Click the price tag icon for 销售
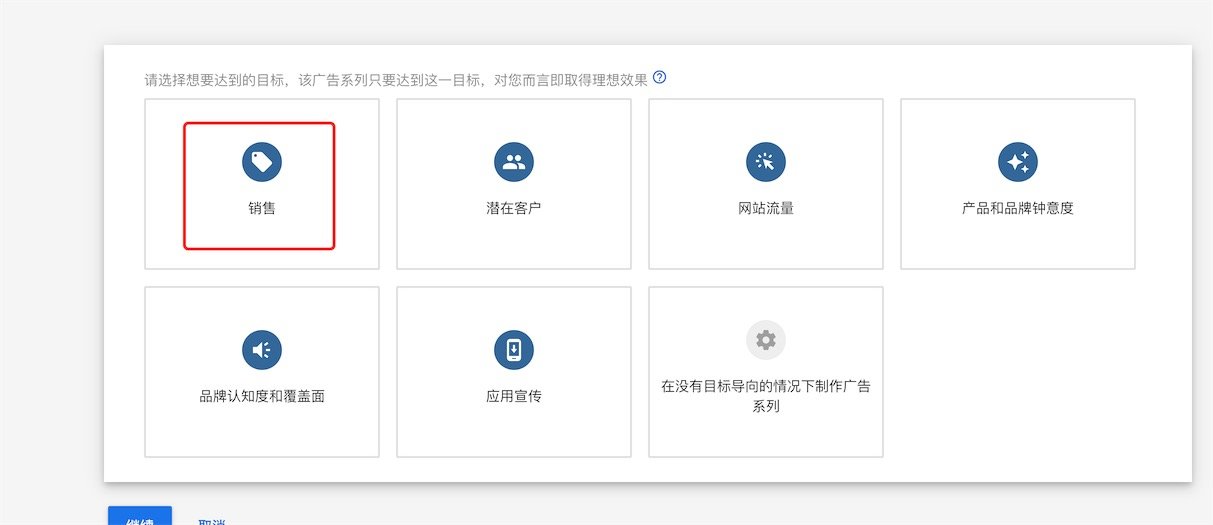This screenshot has height=525, width=1213. click(x=262, y=162)
